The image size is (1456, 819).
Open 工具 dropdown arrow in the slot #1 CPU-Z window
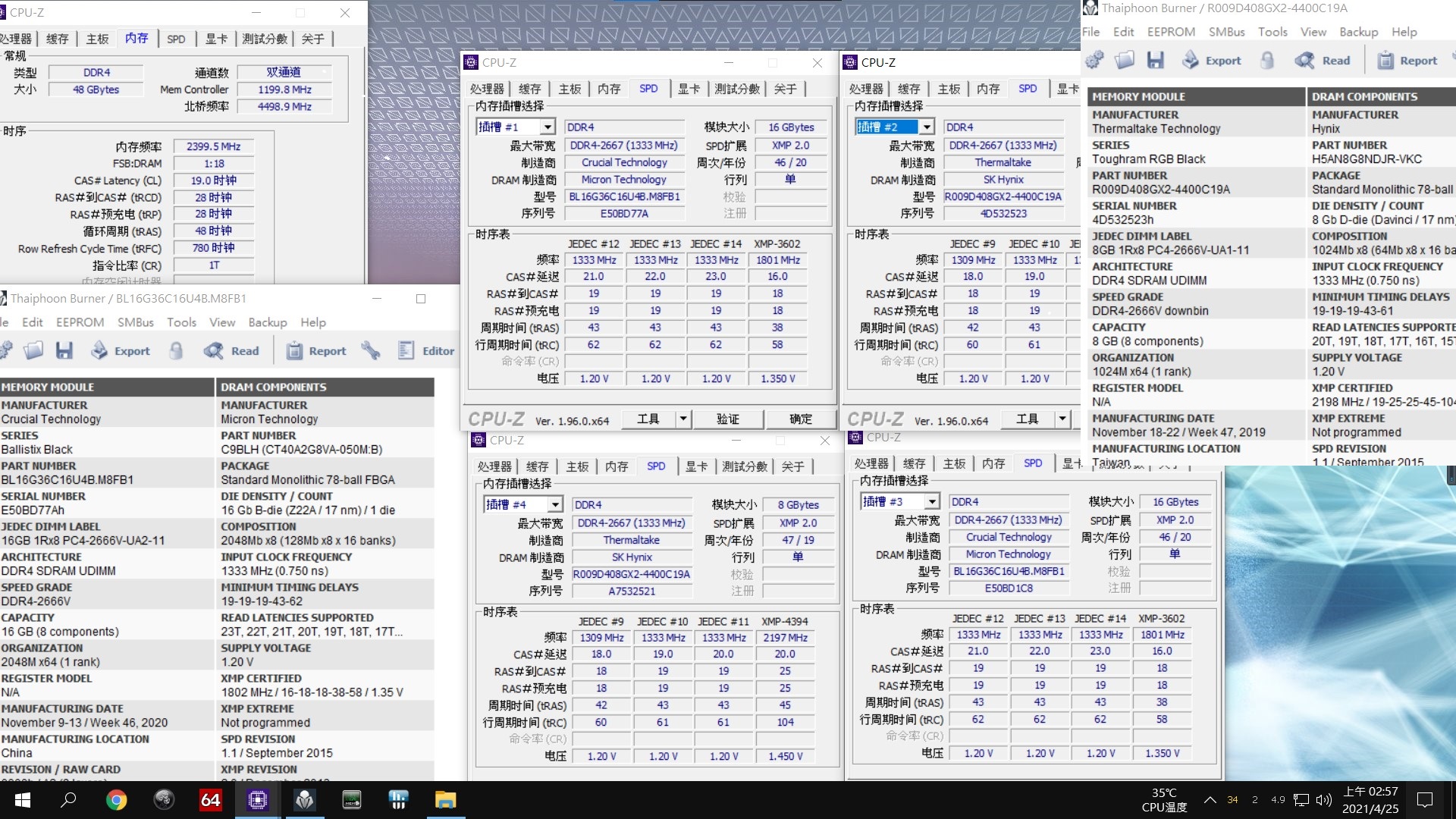click(x=683, y=419)
